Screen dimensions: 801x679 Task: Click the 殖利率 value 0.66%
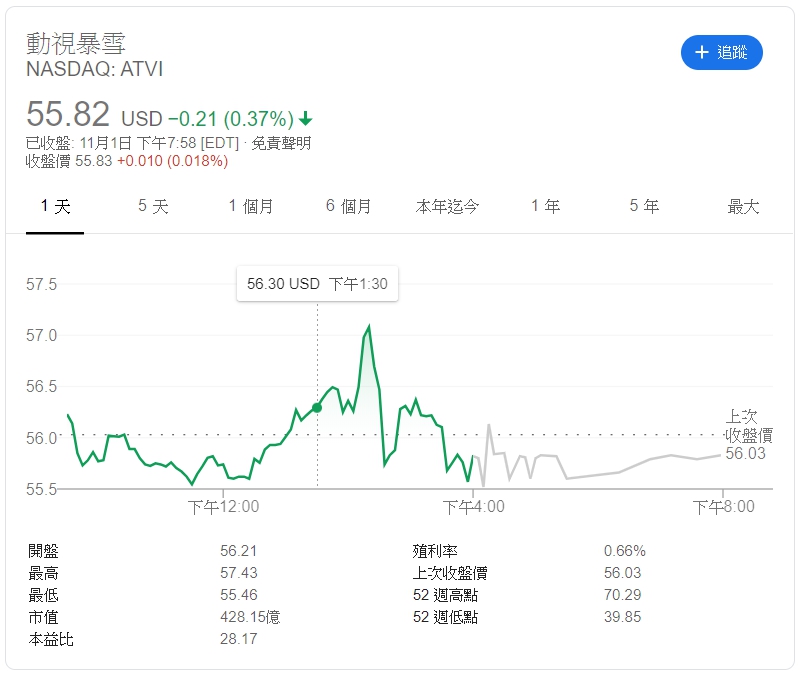point(625,551)
